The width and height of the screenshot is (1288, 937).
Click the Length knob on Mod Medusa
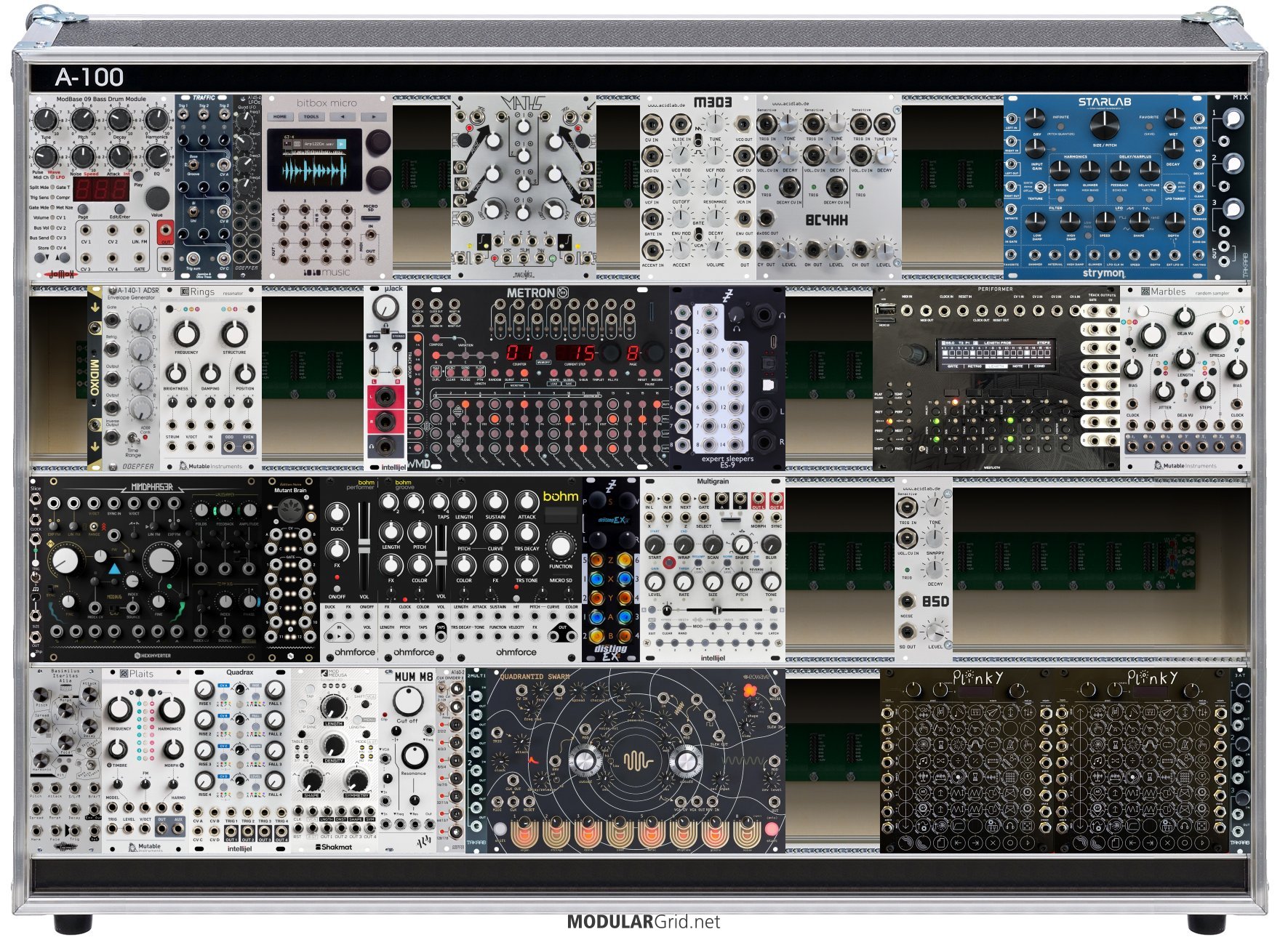tap(334, 706)
